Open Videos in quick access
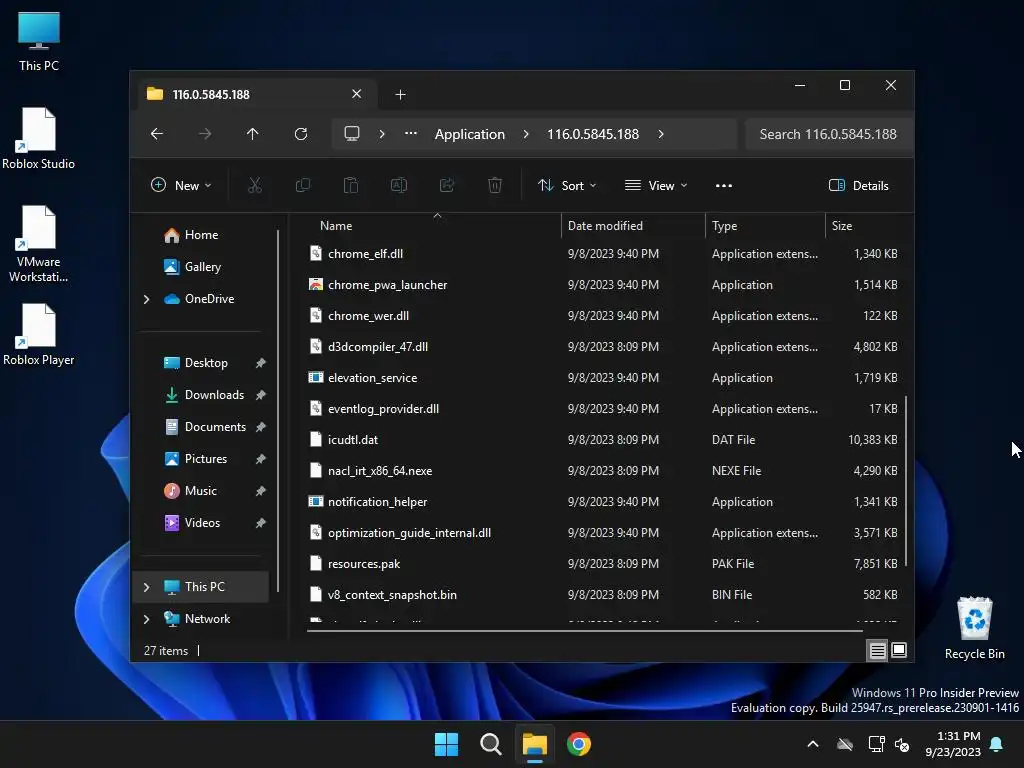 pyautogui.click(x=202, y=523)
